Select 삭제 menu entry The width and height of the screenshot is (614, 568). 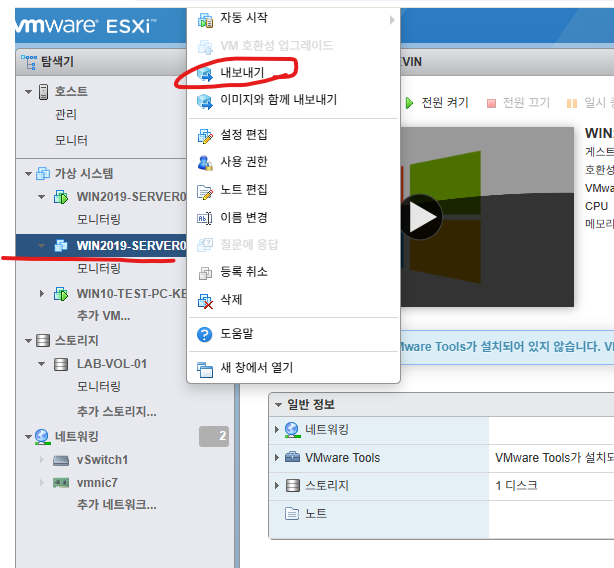(293, 300)
